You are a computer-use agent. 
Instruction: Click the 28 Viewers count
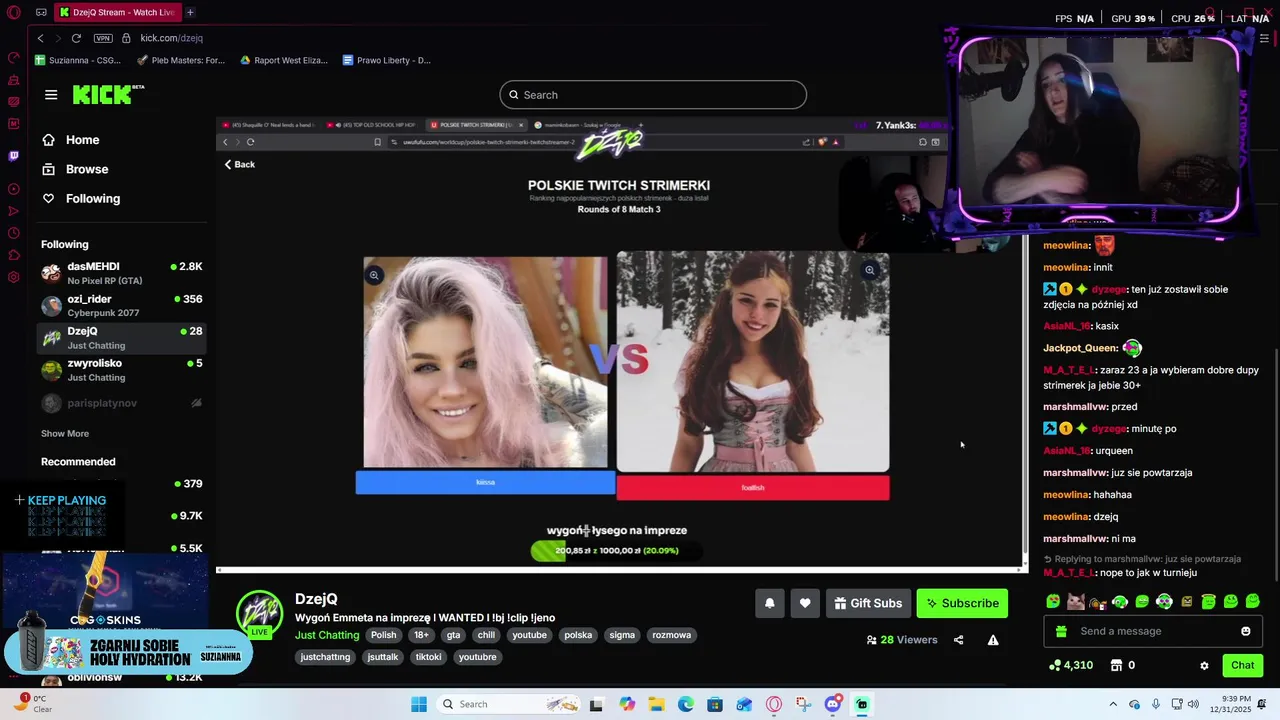click(902, 640)
